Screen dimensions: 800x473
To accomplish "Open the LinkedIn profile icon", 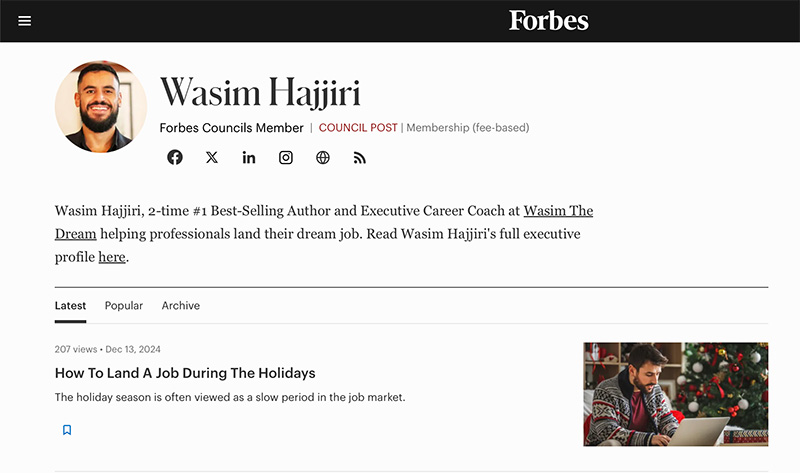I will (x=248, y=158).
